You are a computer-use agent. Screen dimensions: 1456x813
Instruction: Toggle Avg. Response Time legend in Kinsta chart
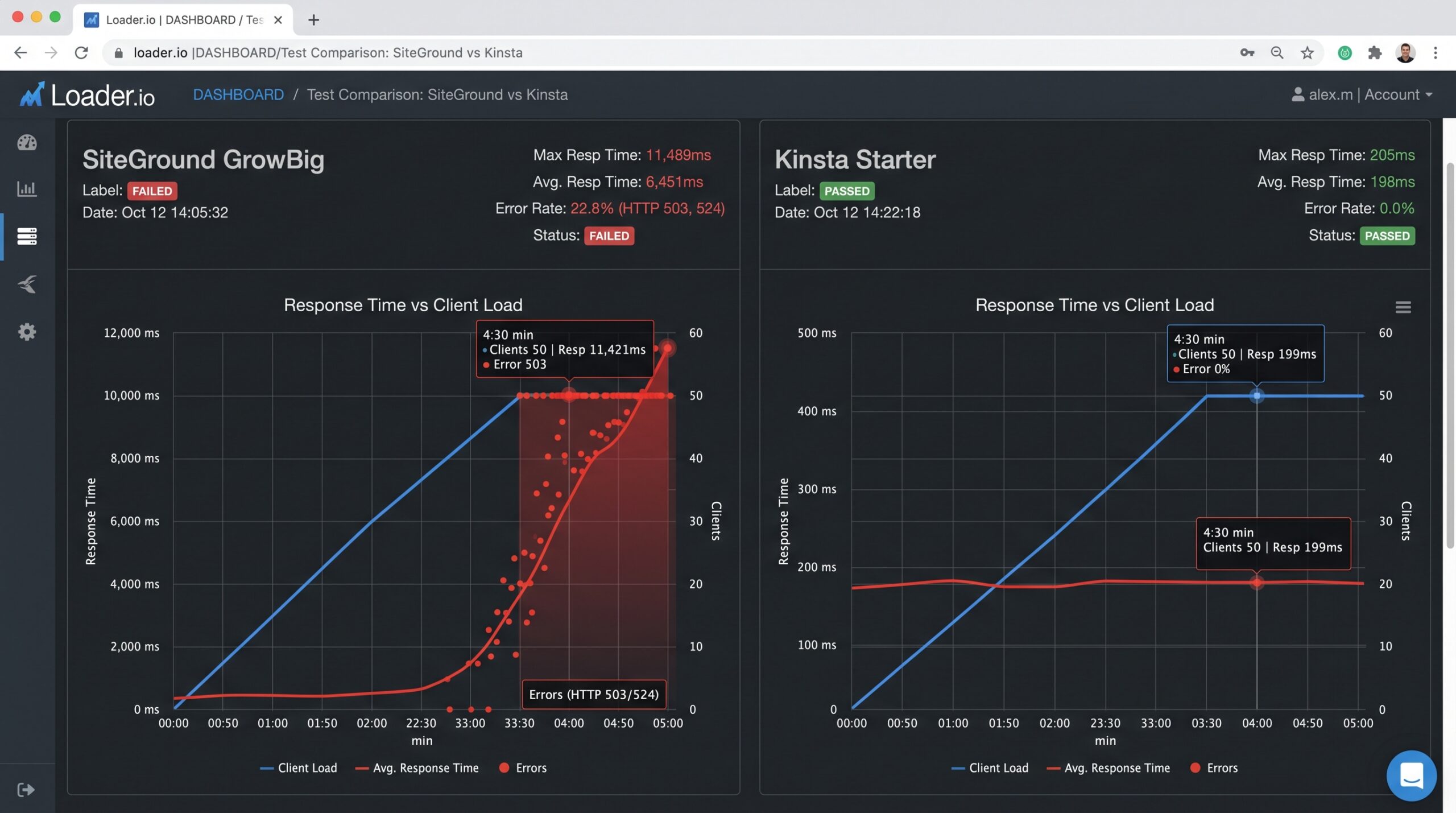pos(1108,768)
